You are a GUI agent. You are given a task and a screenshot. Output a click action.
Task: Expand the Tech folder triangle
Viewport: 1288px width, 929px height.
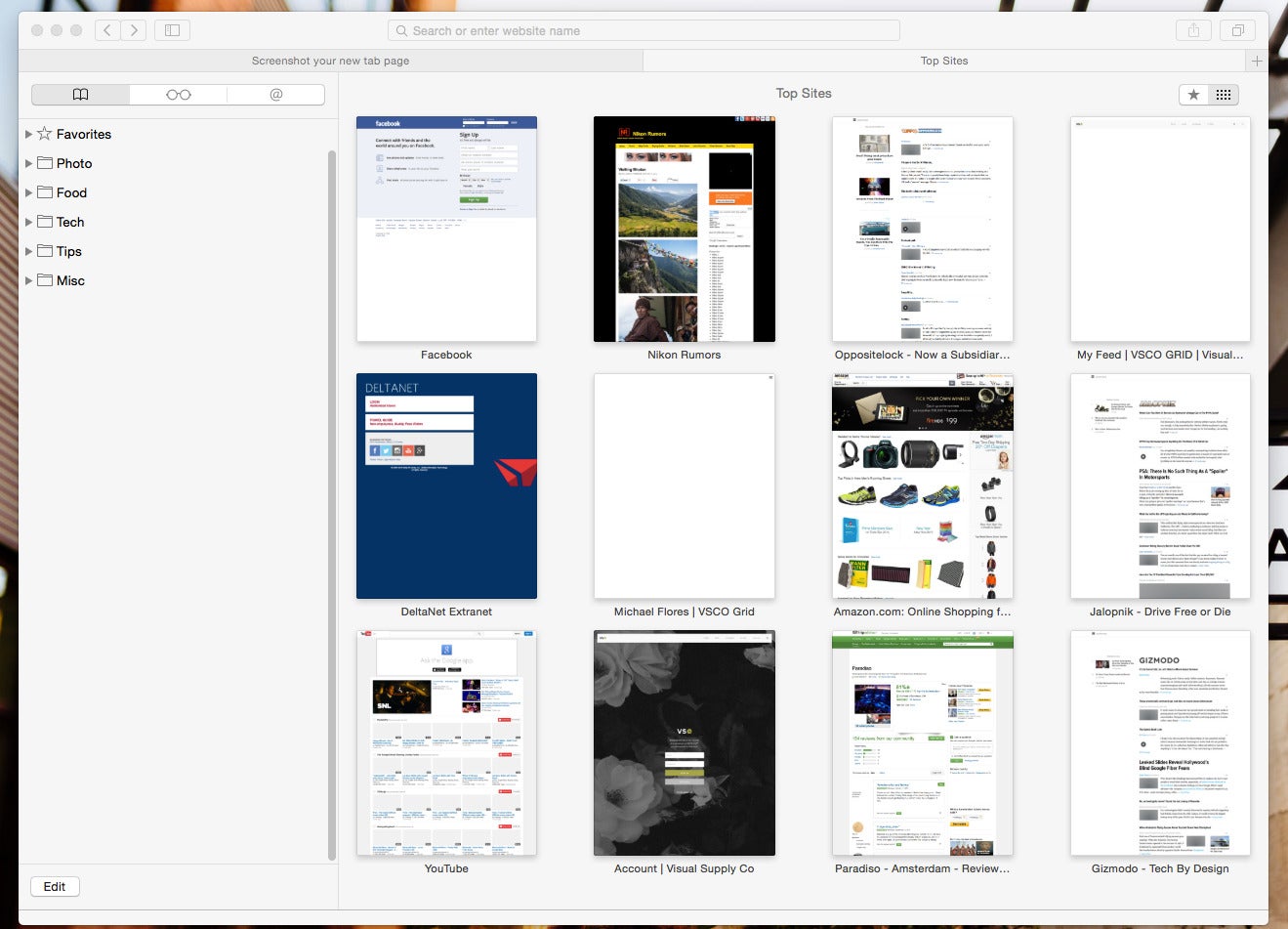[28, 222]
